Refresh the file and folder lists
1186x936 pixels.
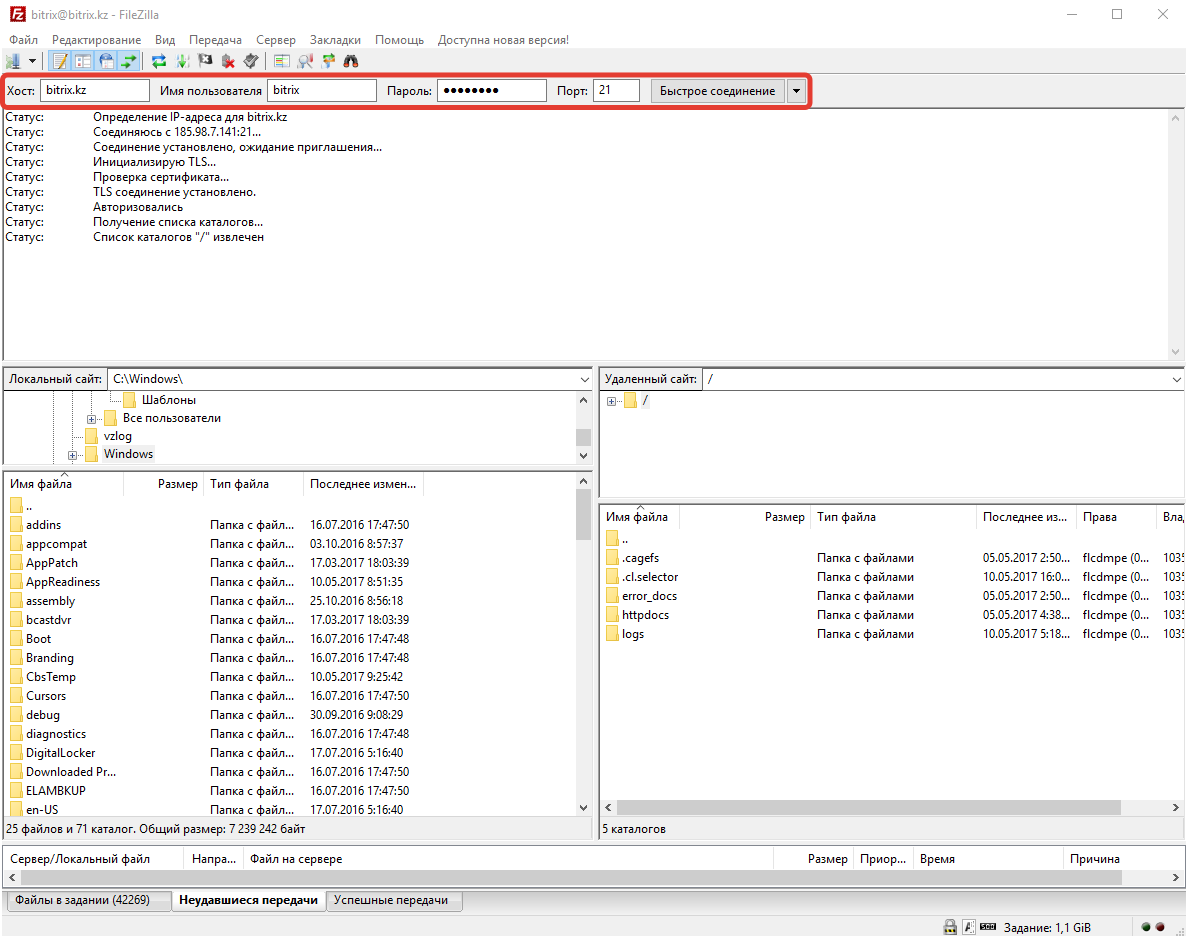pyautogui.click(x=159, y=61)
